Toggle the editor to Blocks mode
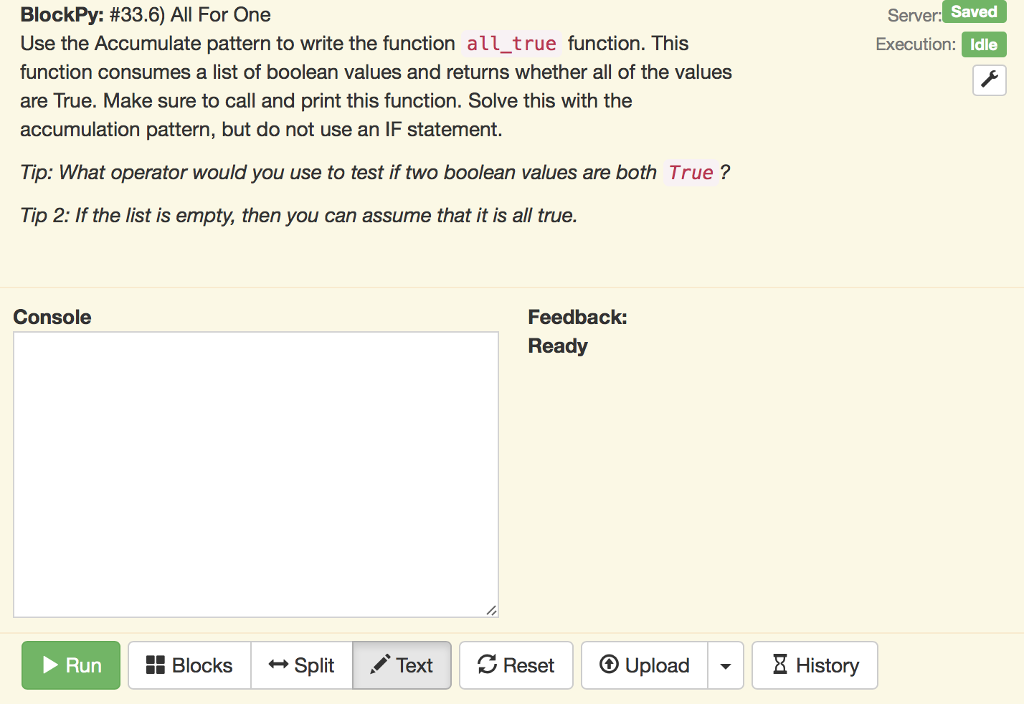1024x704 pixels. 189,665
